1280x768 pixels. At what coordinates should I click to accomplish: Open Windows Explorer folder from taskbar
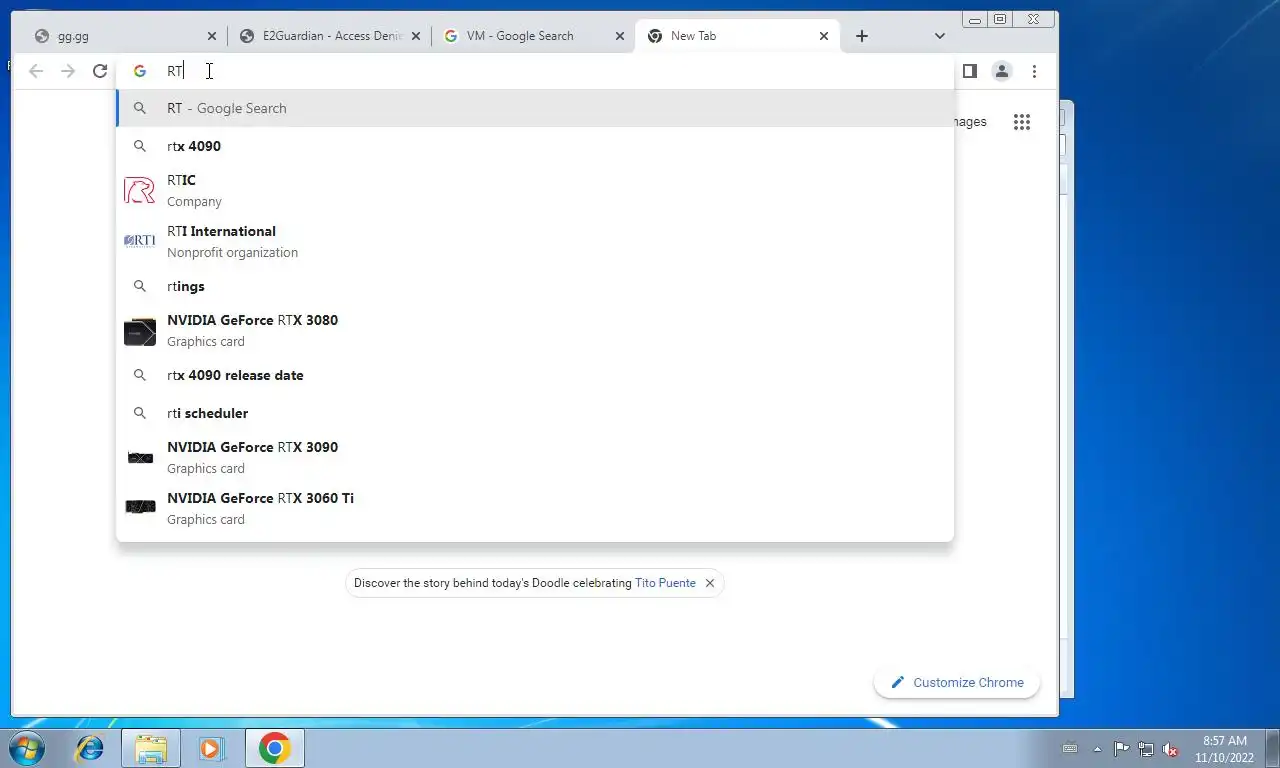[151, 748]
